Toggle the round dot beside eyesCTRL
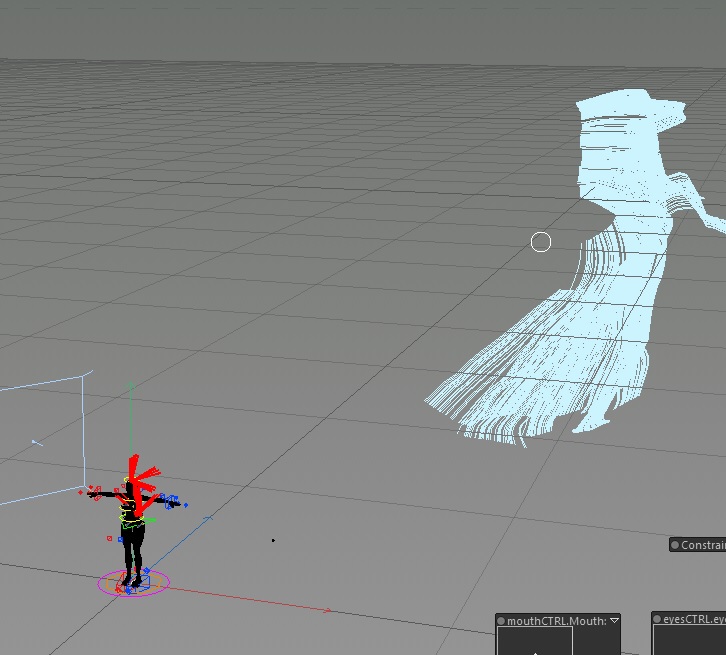The image size is (726, 655). click(657, 620)
